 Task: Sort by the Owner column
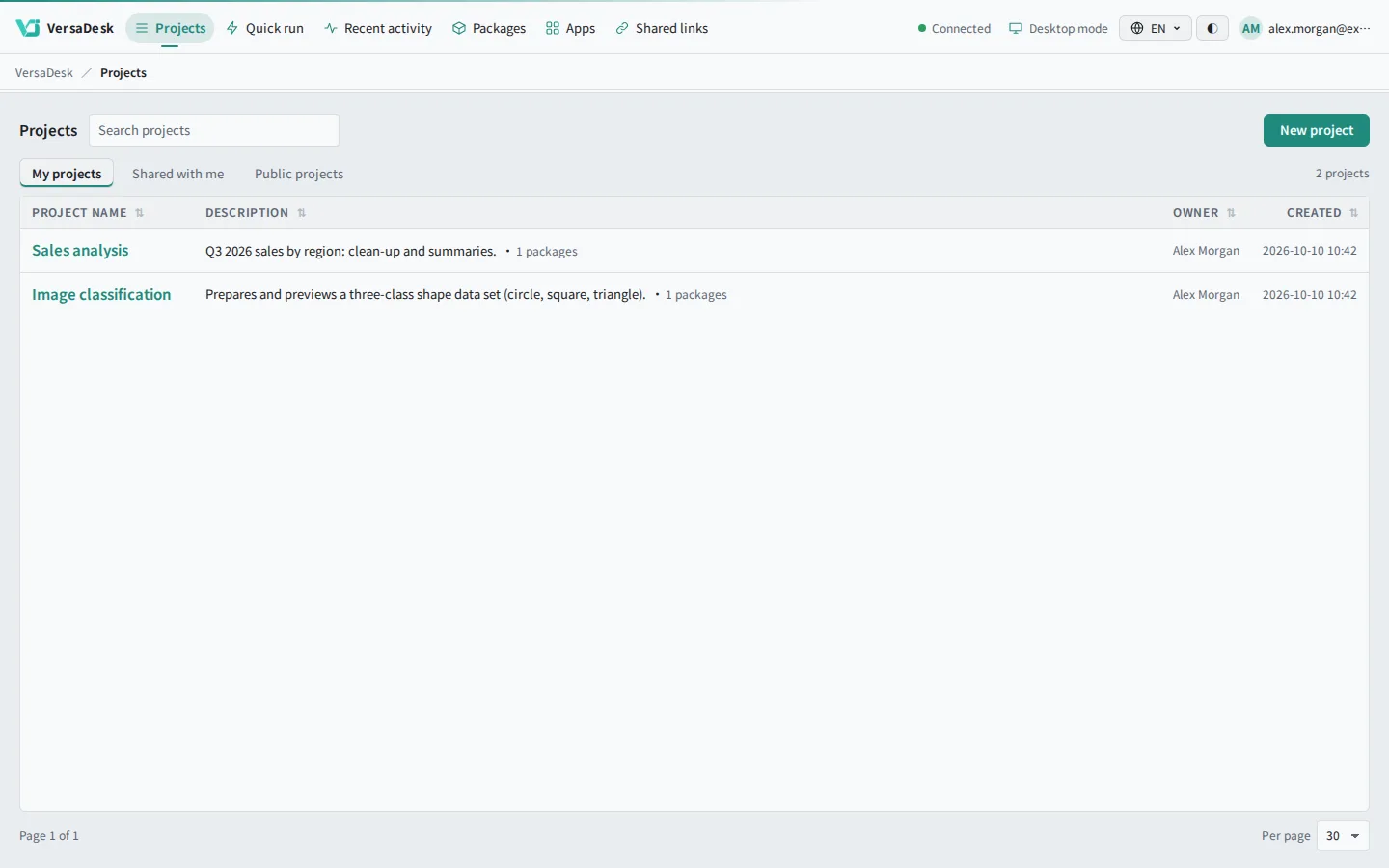[x=1204, y=213]
